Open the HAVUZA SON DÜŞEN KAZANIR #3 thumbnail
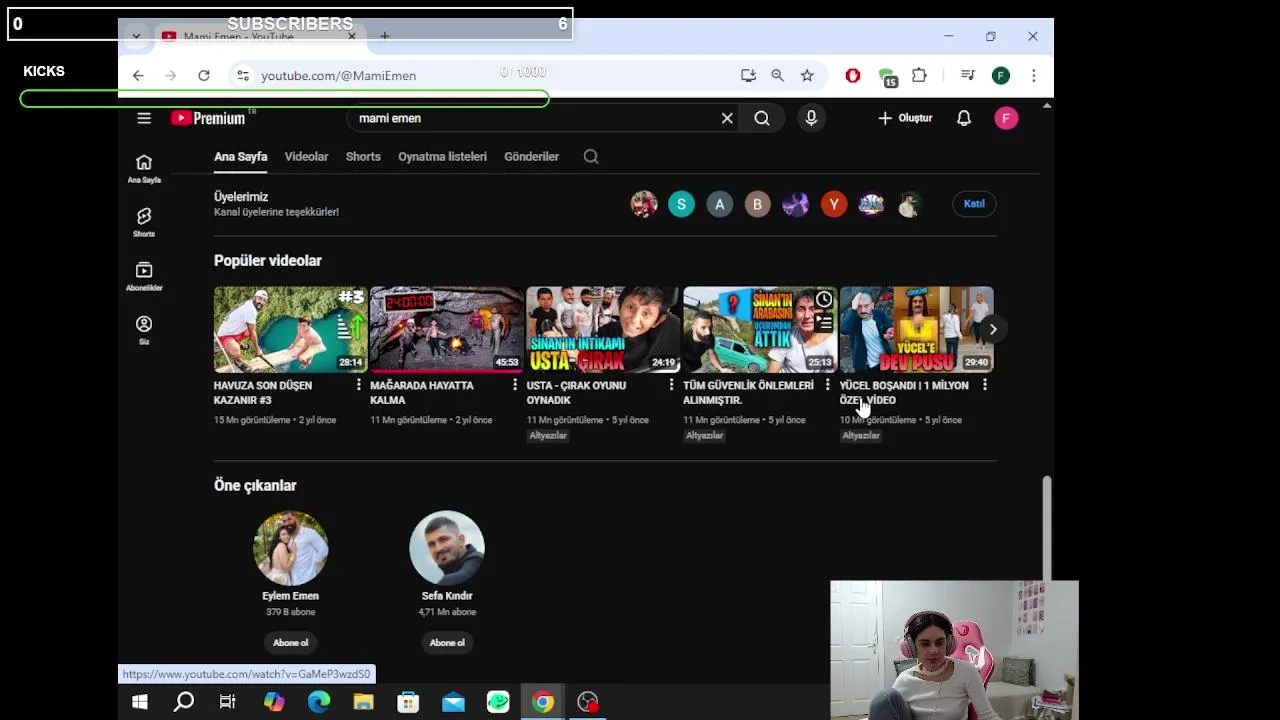The image size is (1280, 720). [290, 329]
